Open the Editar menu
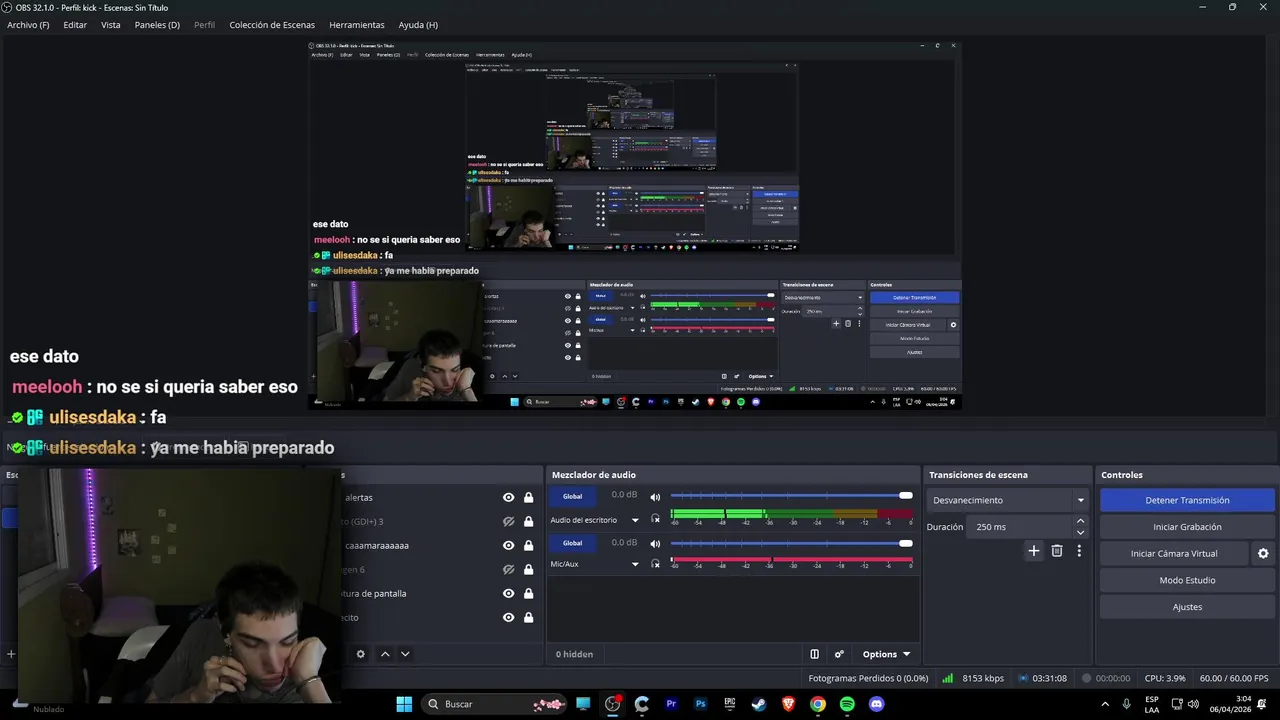This screenshot has width=1280, height=720. [x=75, y=25]
